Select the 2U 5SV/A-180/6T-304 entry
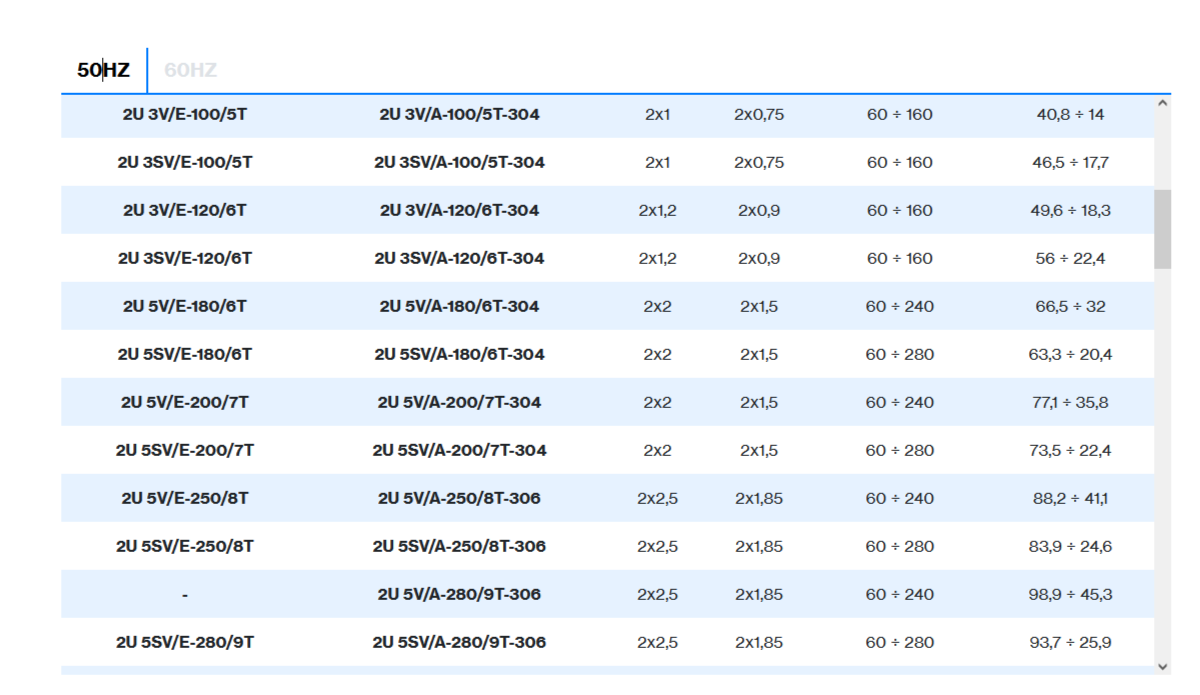The width and height of the screenshot is (1200, 695). 459,354
